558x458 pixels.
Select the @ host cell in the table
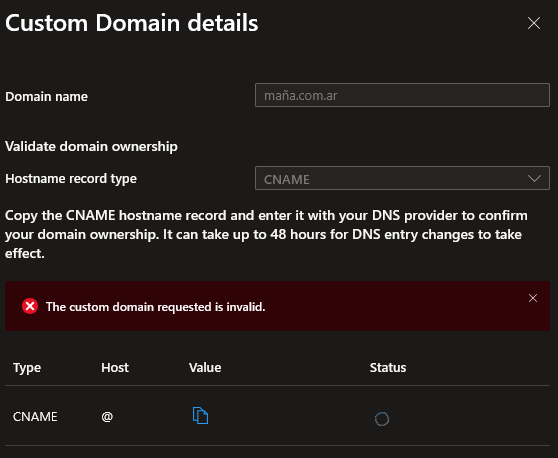[x=107, y=416]
